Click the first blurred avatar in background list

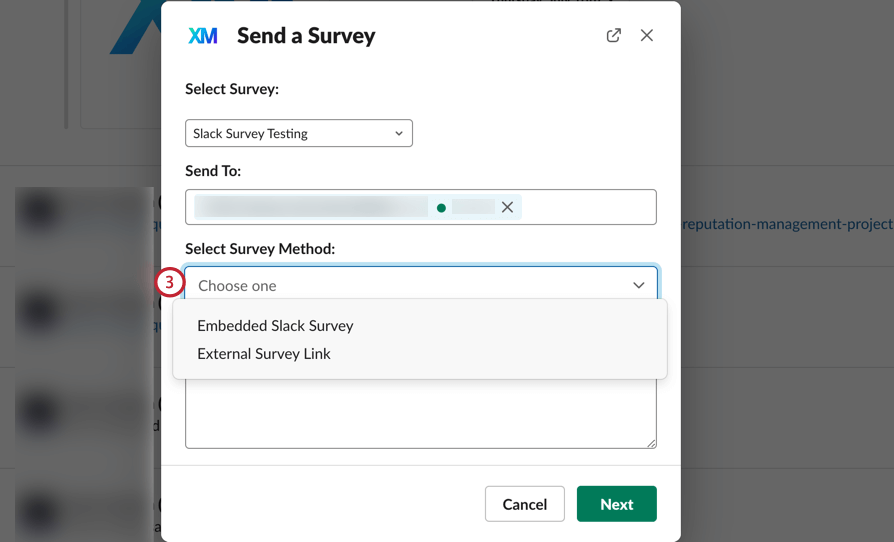tap(40, 212)
